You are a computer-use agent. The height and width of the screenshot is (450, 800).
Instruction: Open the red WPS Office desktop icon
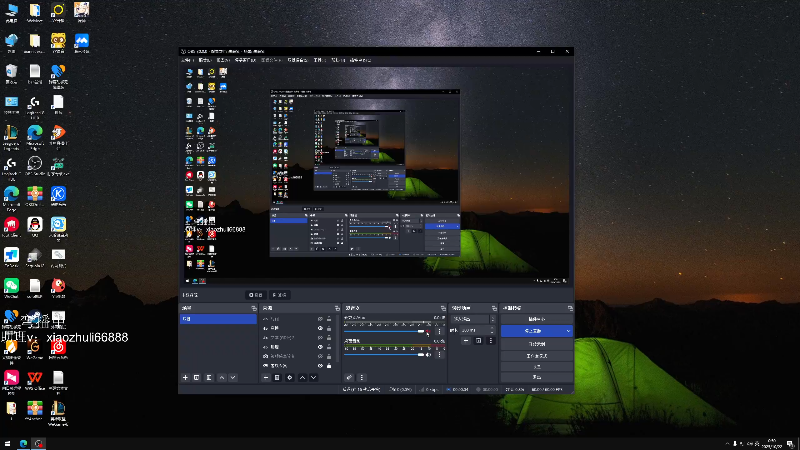tap(35, 380)
